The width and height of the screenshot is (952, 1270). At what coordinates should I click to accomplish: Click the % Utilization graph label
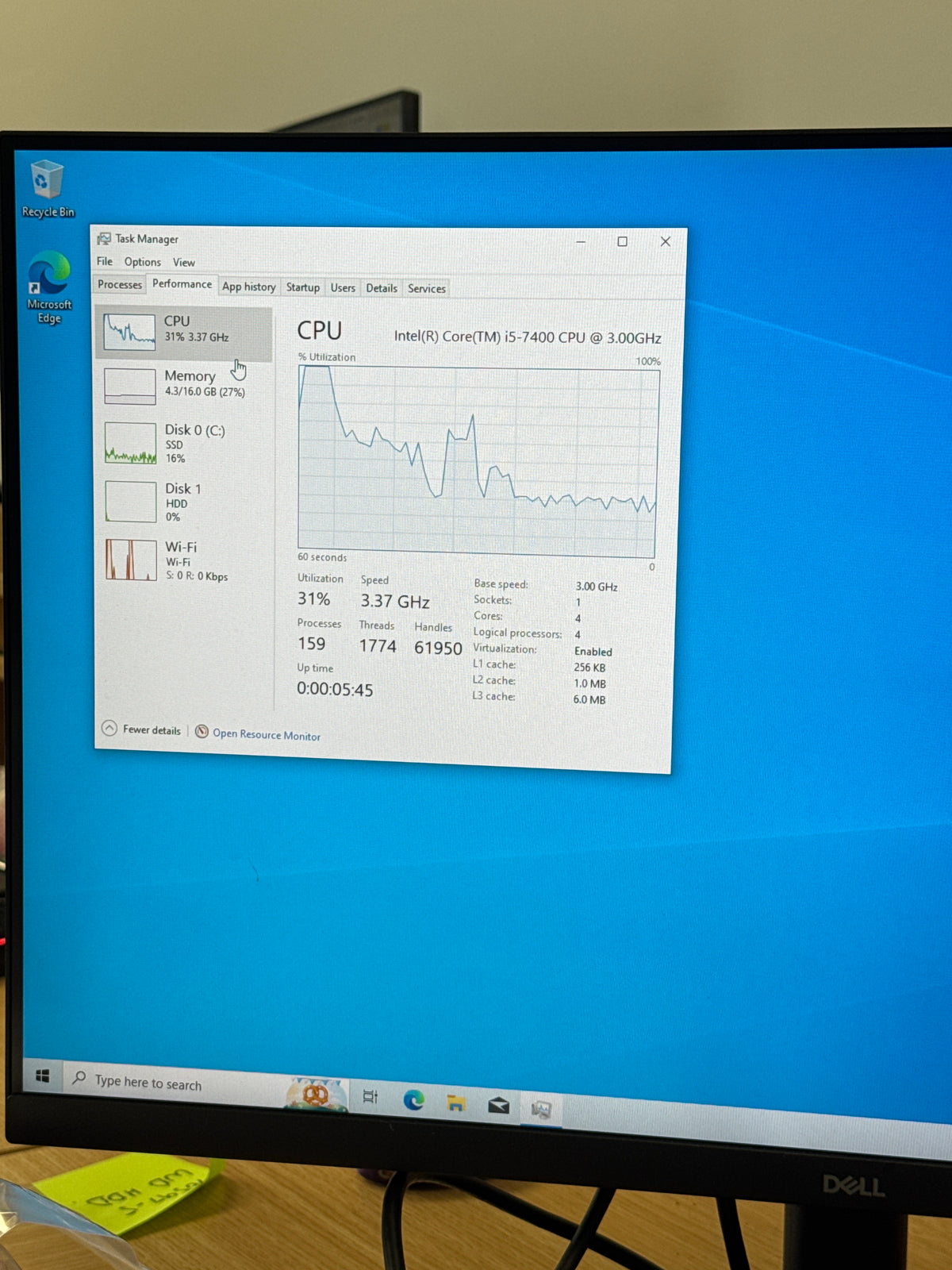[327, 357]
